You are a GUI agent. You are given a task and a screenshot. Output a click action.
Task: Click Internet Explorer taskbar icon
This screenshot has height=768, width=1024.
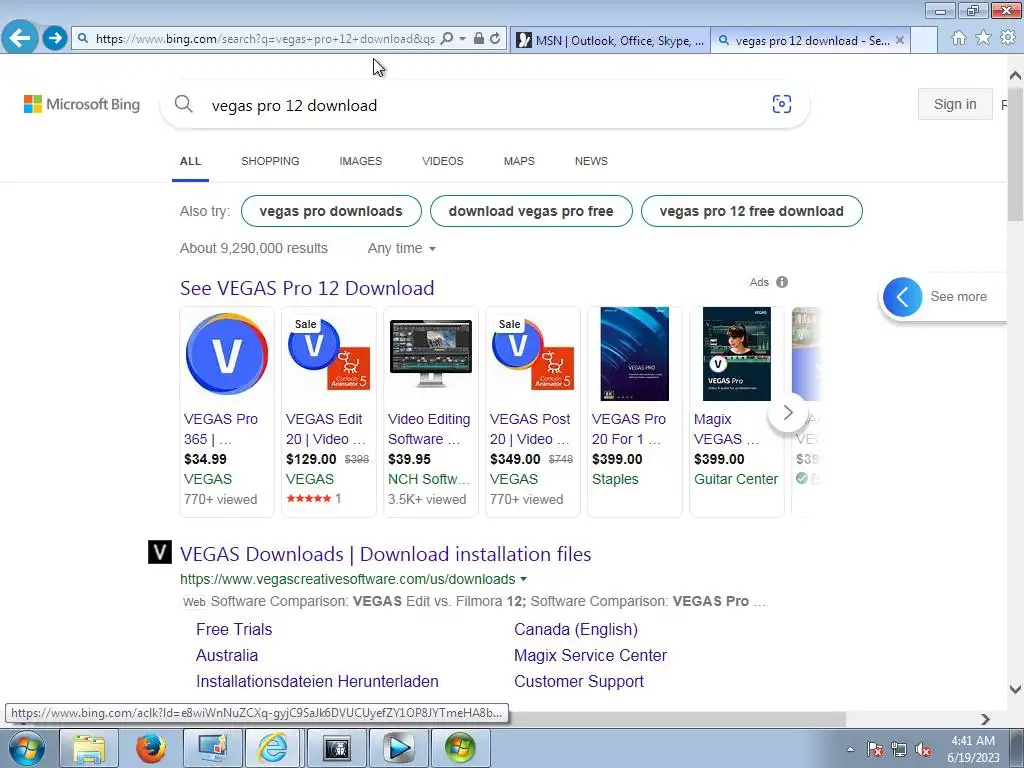(272, 748)
